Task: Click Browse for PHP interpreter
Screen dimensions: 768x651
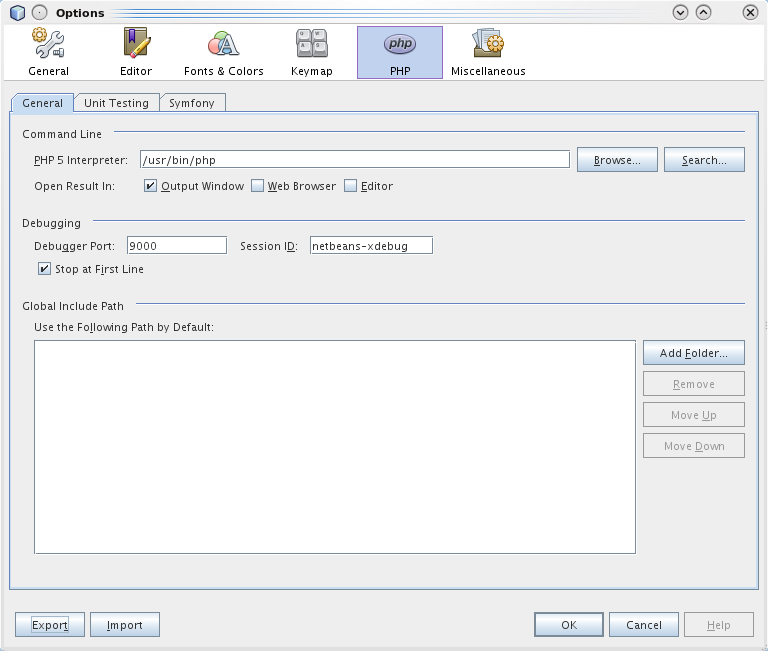Action: (617, 160)
